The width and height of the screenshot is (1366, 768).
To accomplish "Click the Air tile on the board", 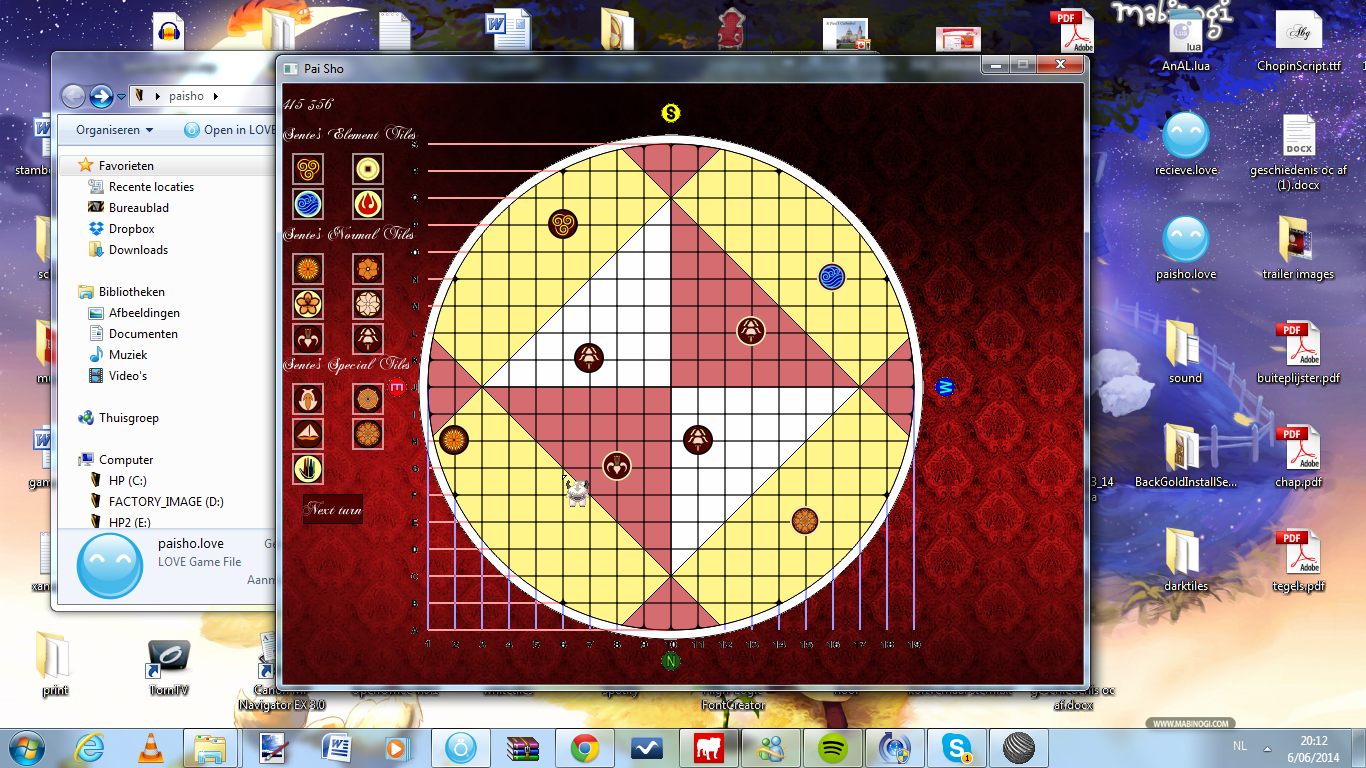I will 563,224.
